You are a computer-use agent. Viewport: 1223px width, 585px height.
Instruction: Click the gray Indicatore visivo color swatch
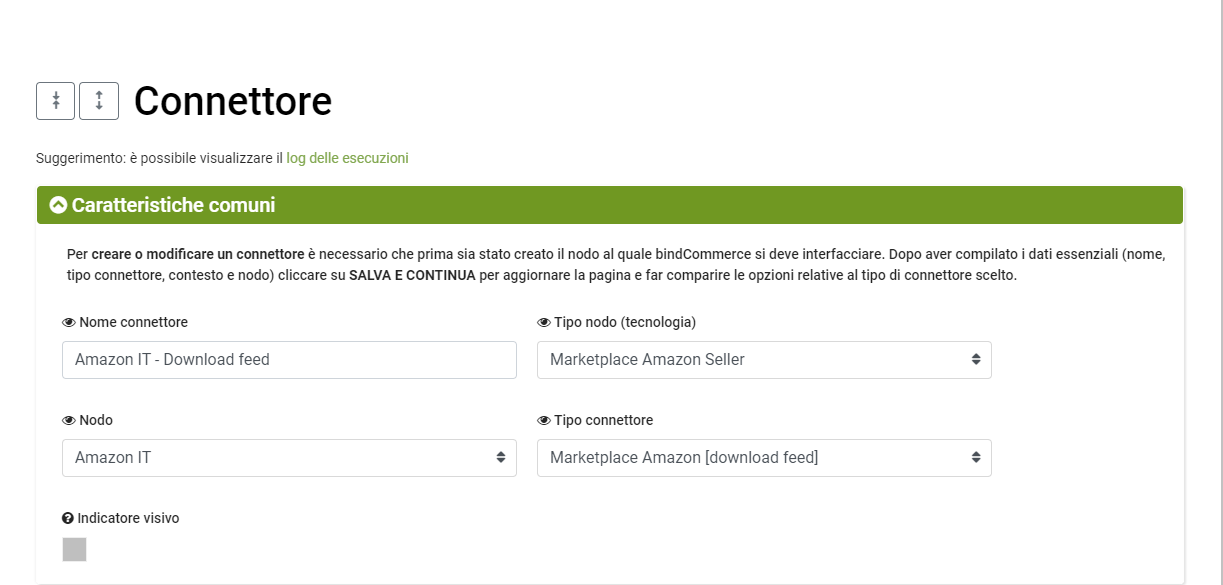74,549
